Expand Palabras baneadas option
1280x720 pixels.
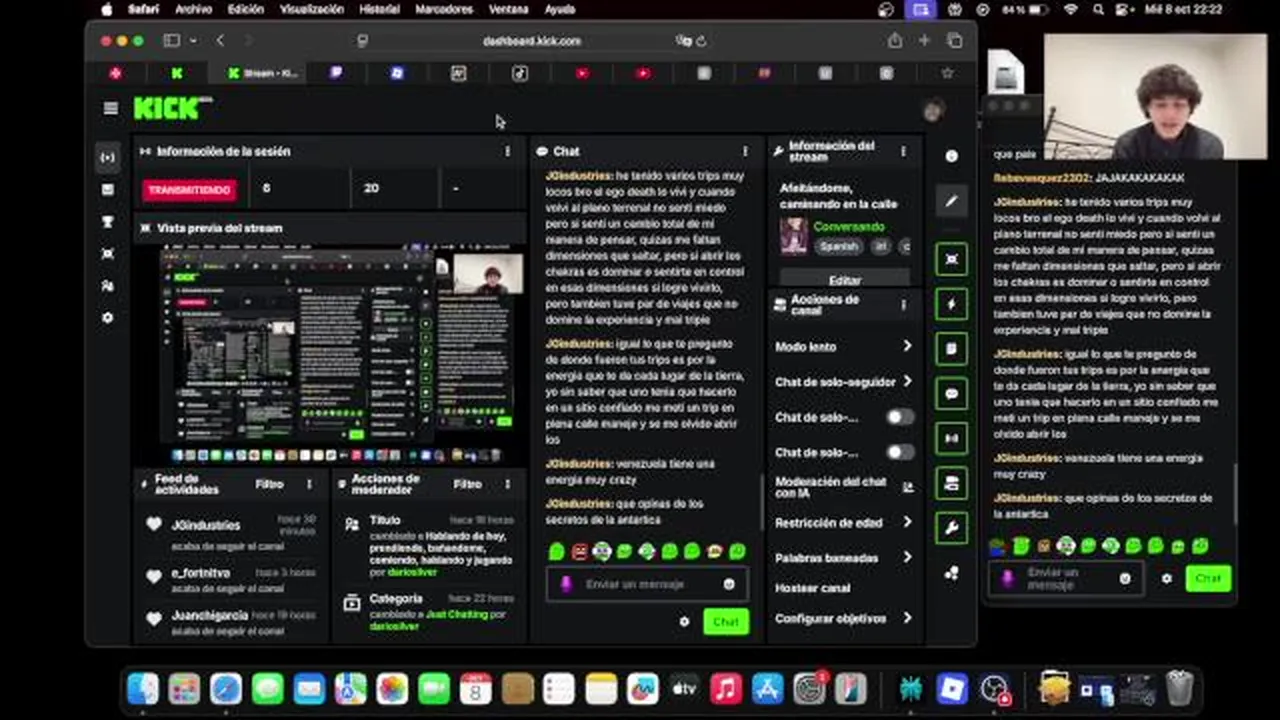843,557
